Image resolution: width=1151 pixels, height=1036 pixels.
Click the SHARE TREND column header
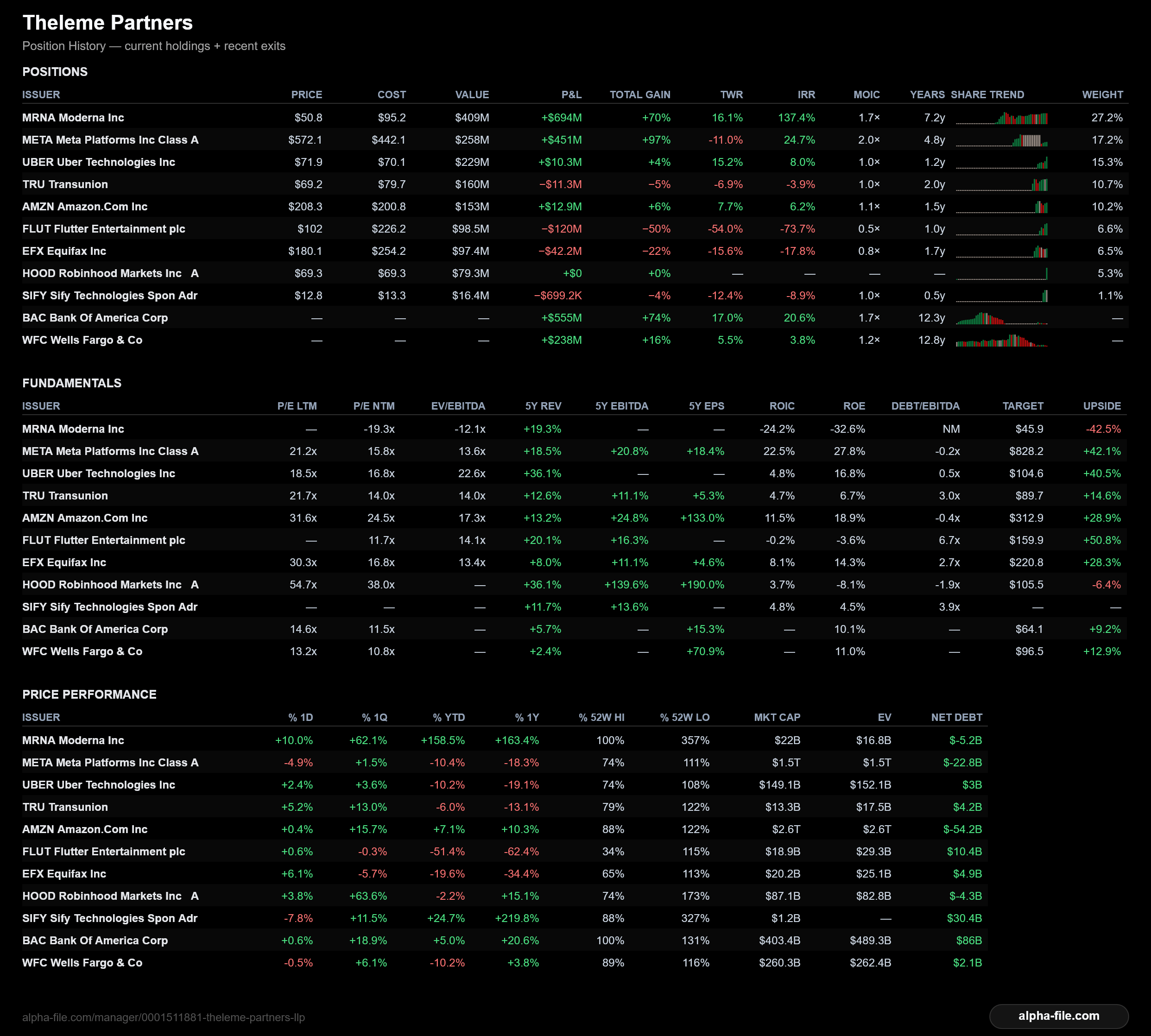pos(987,95)
